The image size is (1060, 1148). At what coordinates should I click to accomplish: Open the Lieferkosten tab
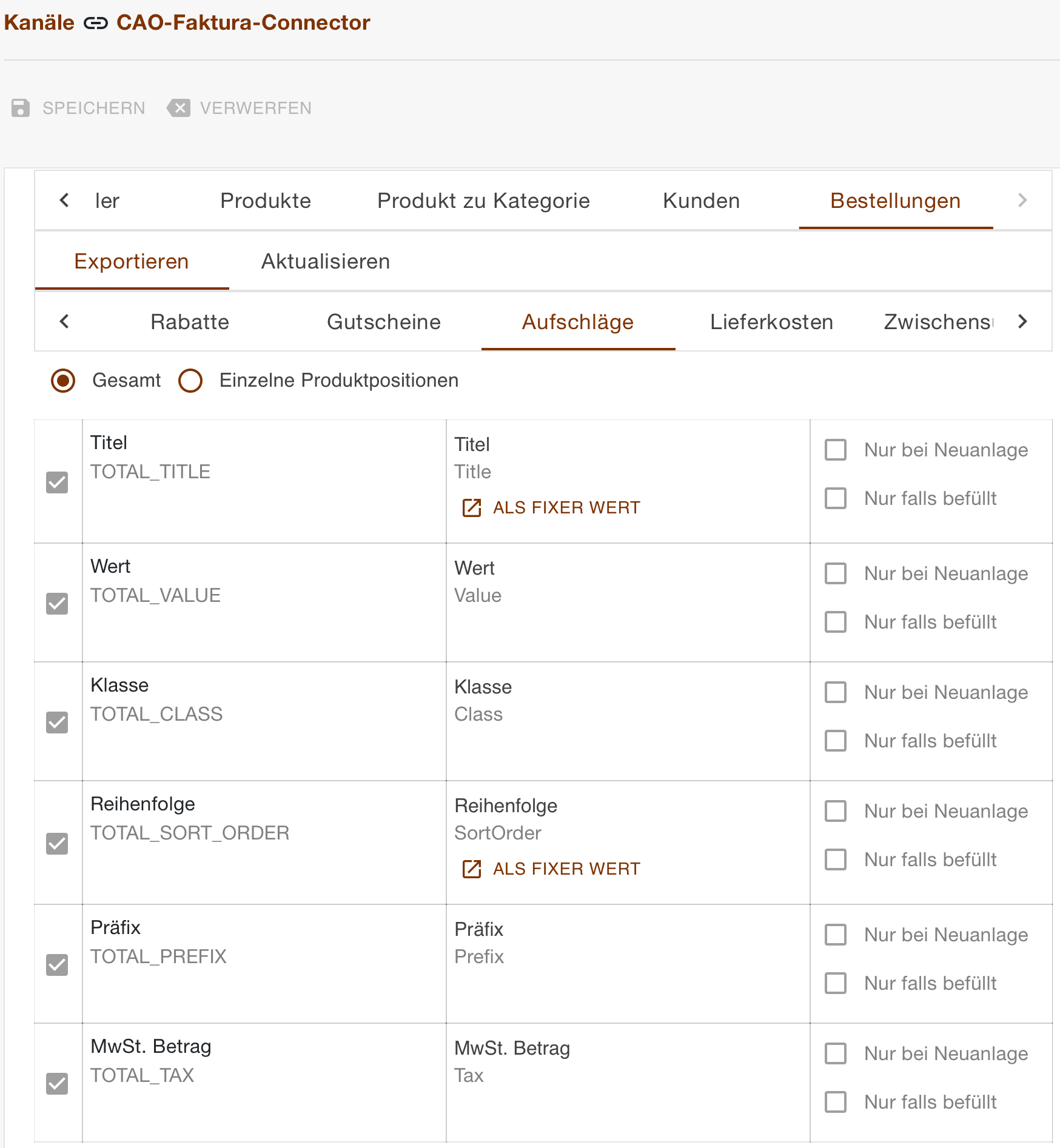[x=771, y=322]
